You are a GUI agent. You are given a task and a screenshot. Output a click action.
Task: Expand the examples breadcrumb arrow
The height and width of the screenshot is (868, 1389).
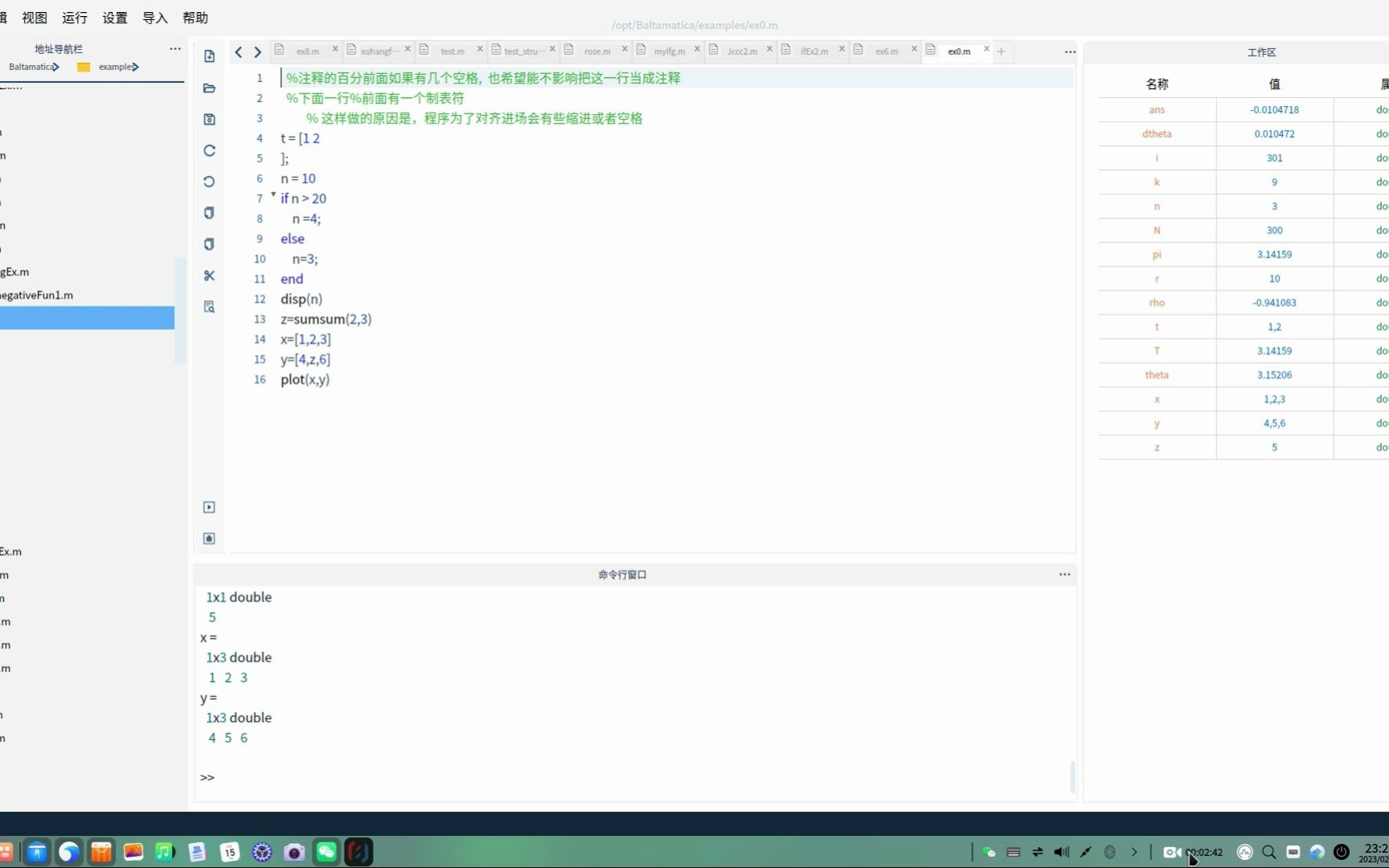tap(135, 67)
